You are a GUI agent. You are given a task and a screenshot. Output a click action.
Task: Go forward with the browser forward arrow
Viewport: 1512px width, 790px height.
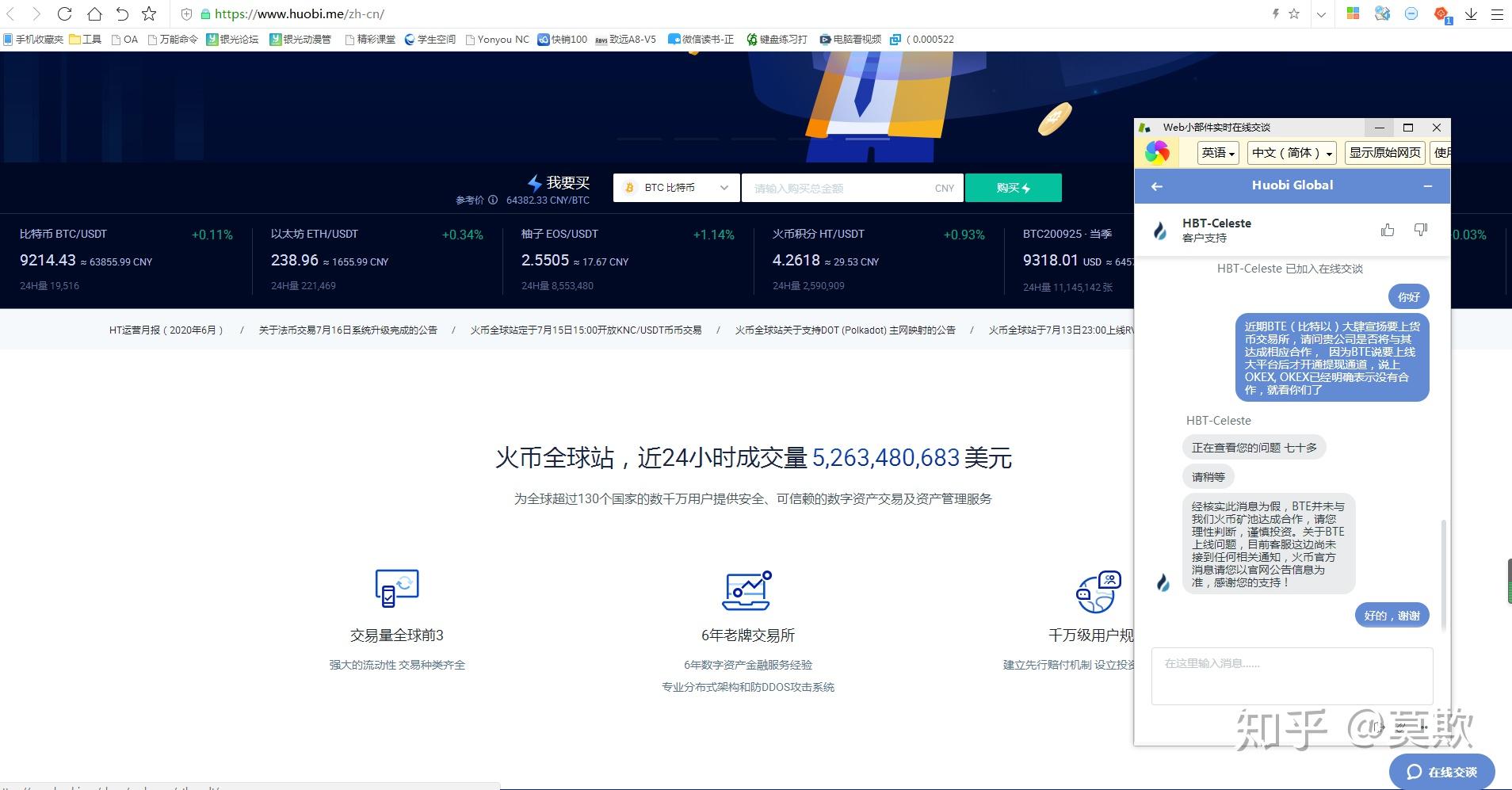36,13
